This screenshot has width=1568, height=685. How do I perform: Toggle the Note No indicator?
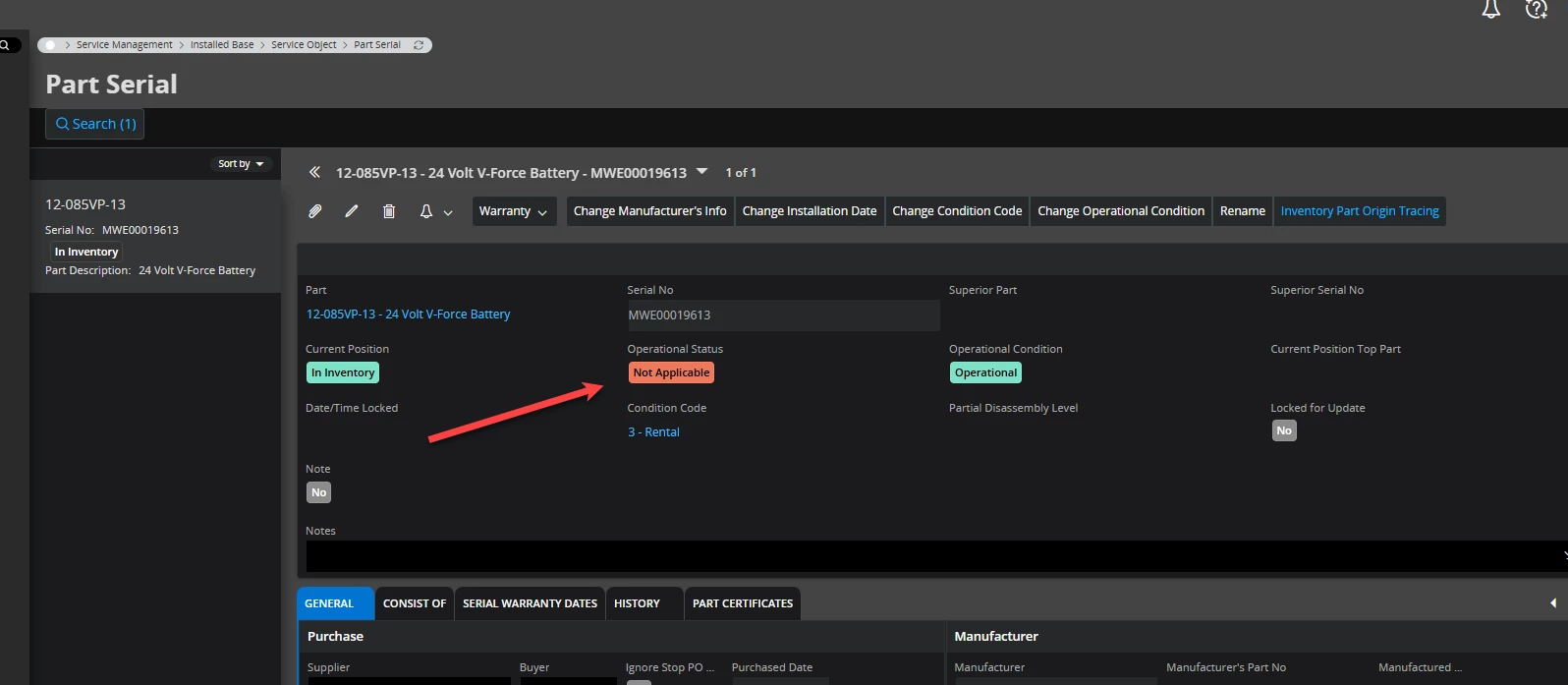(318, 492)
